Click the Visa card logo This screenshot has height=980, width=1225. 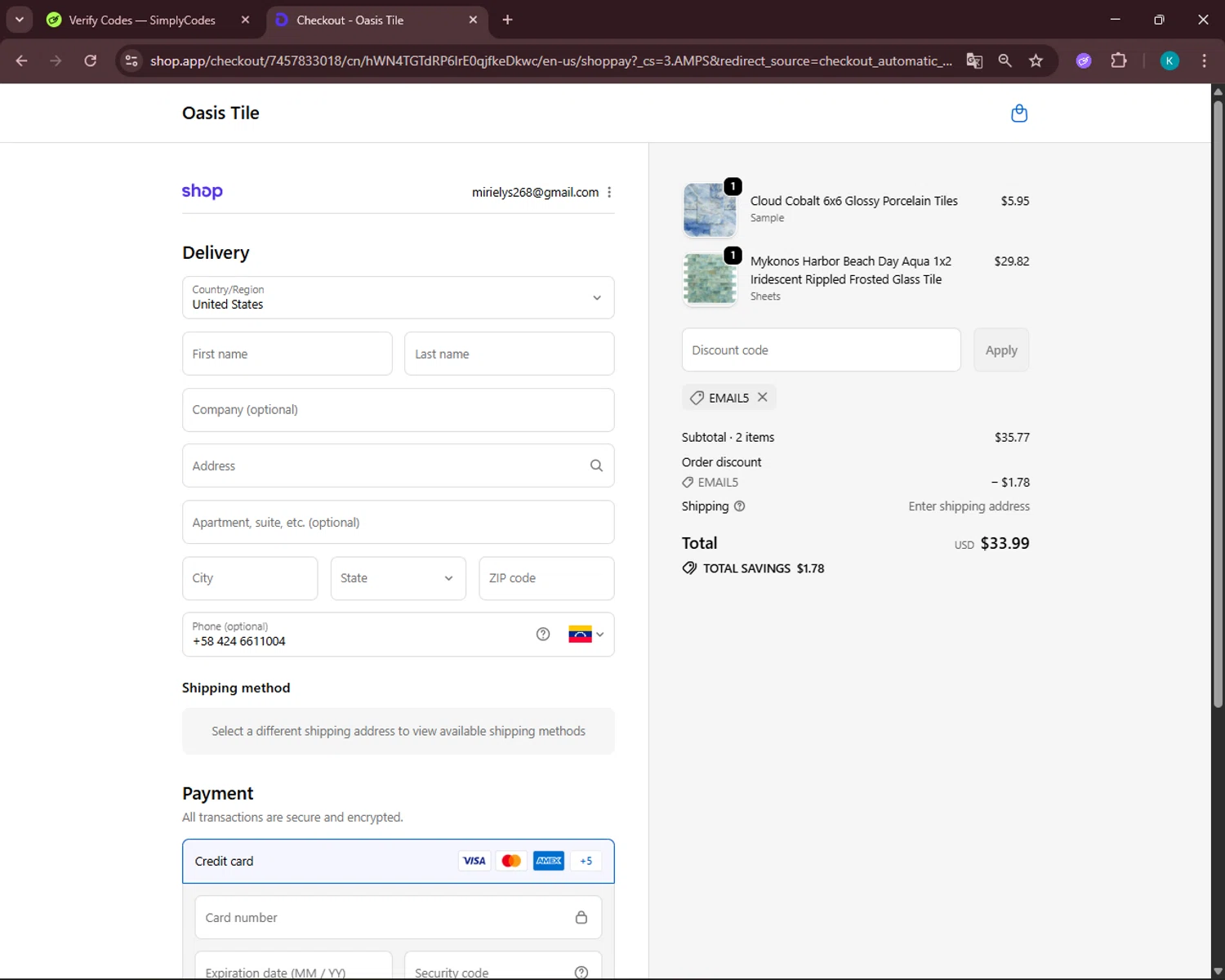coord(474,861)
